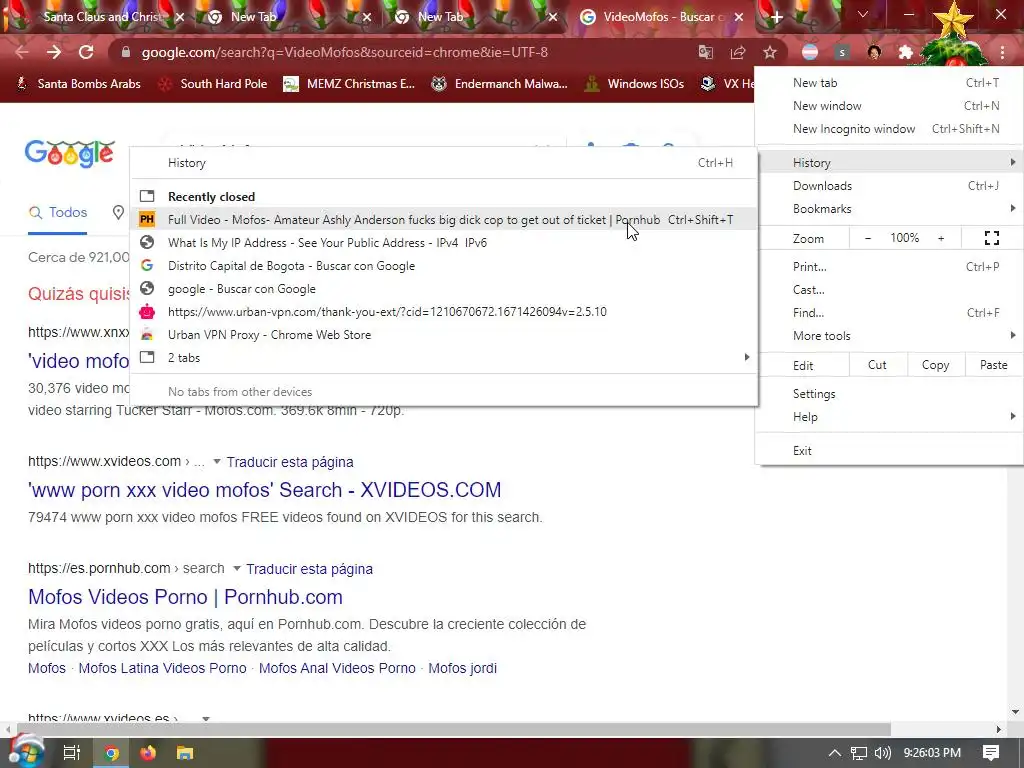
Task: Choose Exit from the Chrome menu
Action: tap(889, 451)
